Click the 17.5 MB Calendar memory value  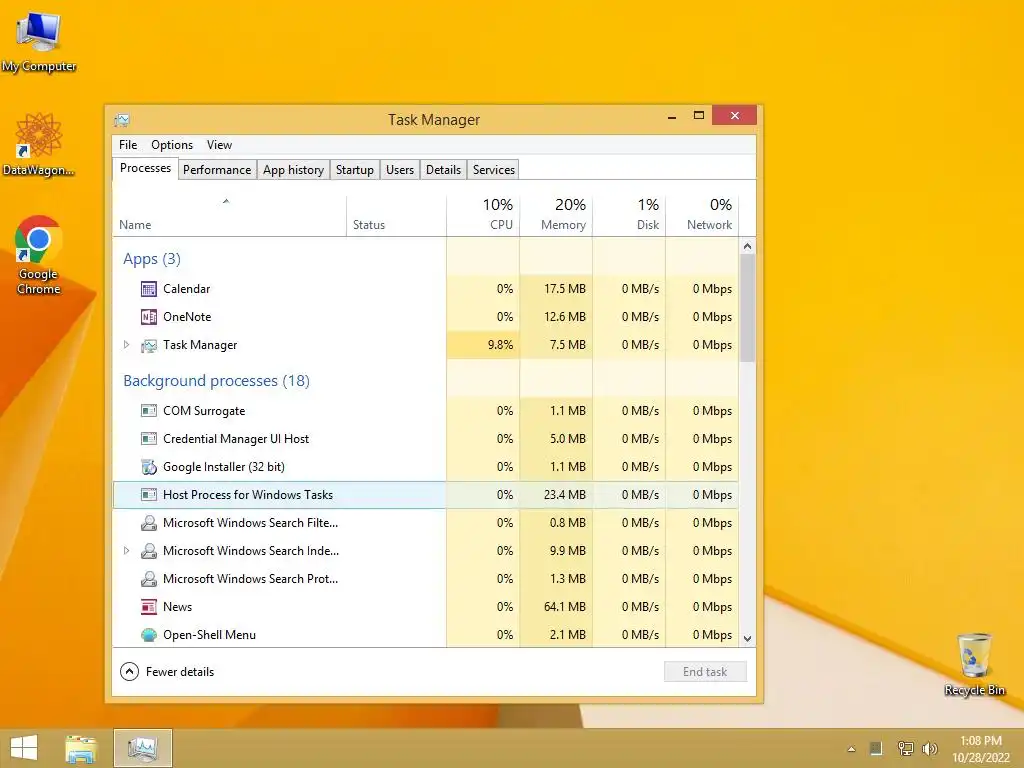564,289
